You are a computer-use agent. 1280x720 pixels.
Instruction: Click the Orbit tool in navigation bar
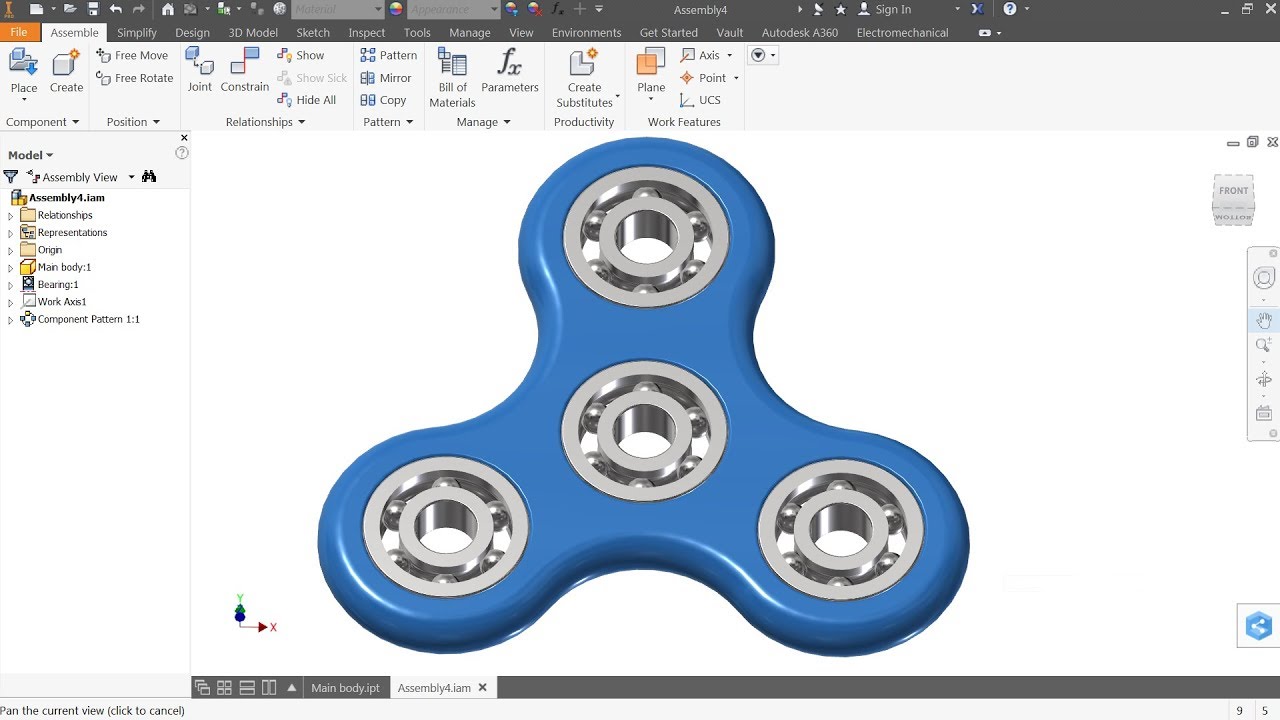pos(1264,380)
